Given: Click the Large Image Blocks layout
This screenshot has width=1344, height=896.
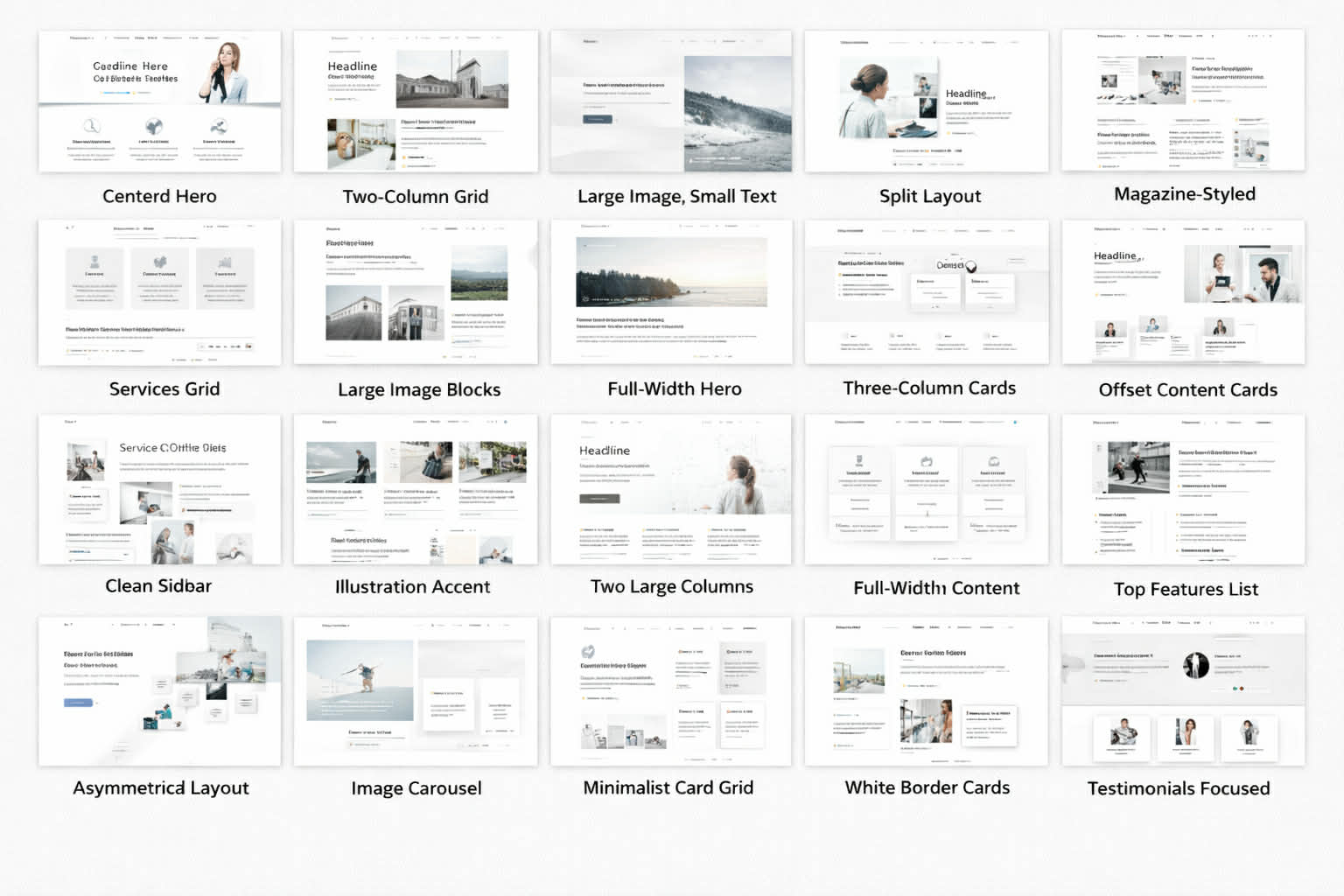Looking at the screenshot, I should point(415,292).
